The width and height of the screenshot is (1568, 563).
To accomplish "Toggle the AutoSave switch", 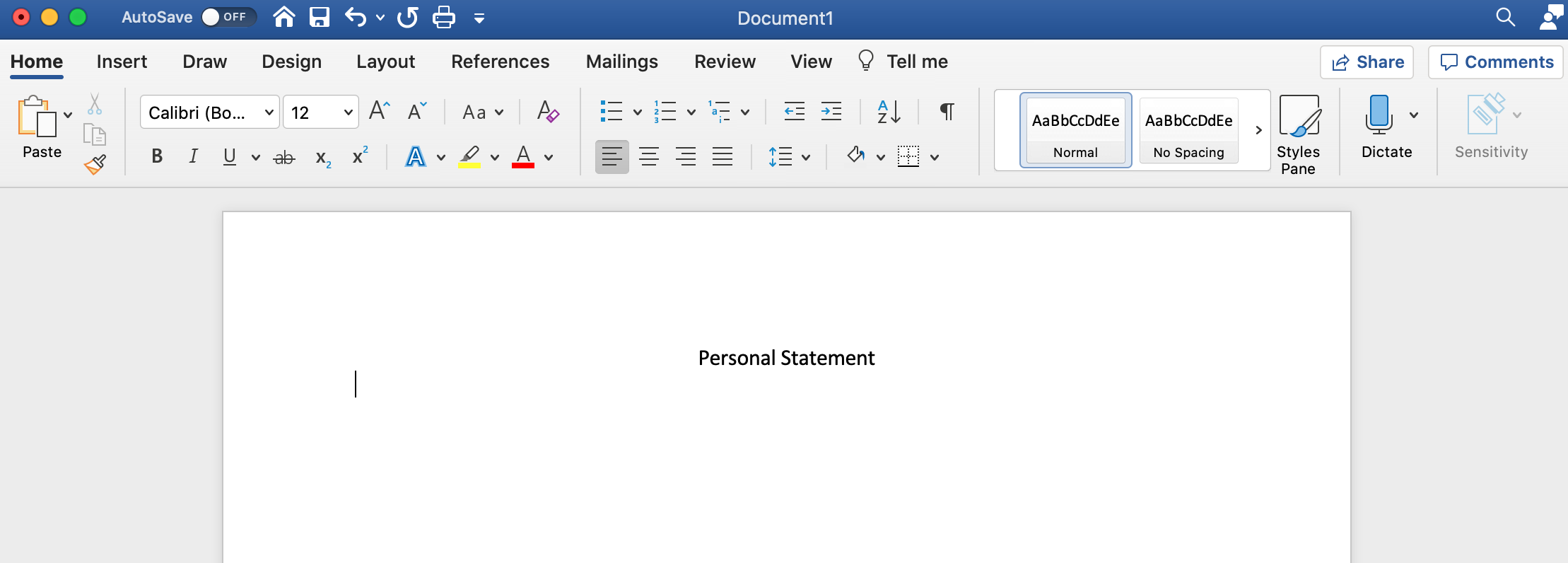I will pyautogui.click(x=226, y=17).
